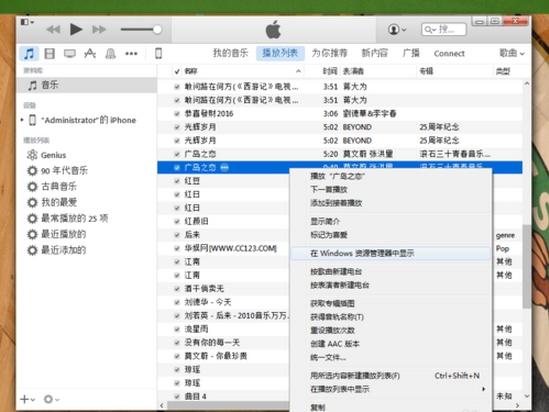
Task: Switch to the 新内容 tab
Action: [375, 53]
